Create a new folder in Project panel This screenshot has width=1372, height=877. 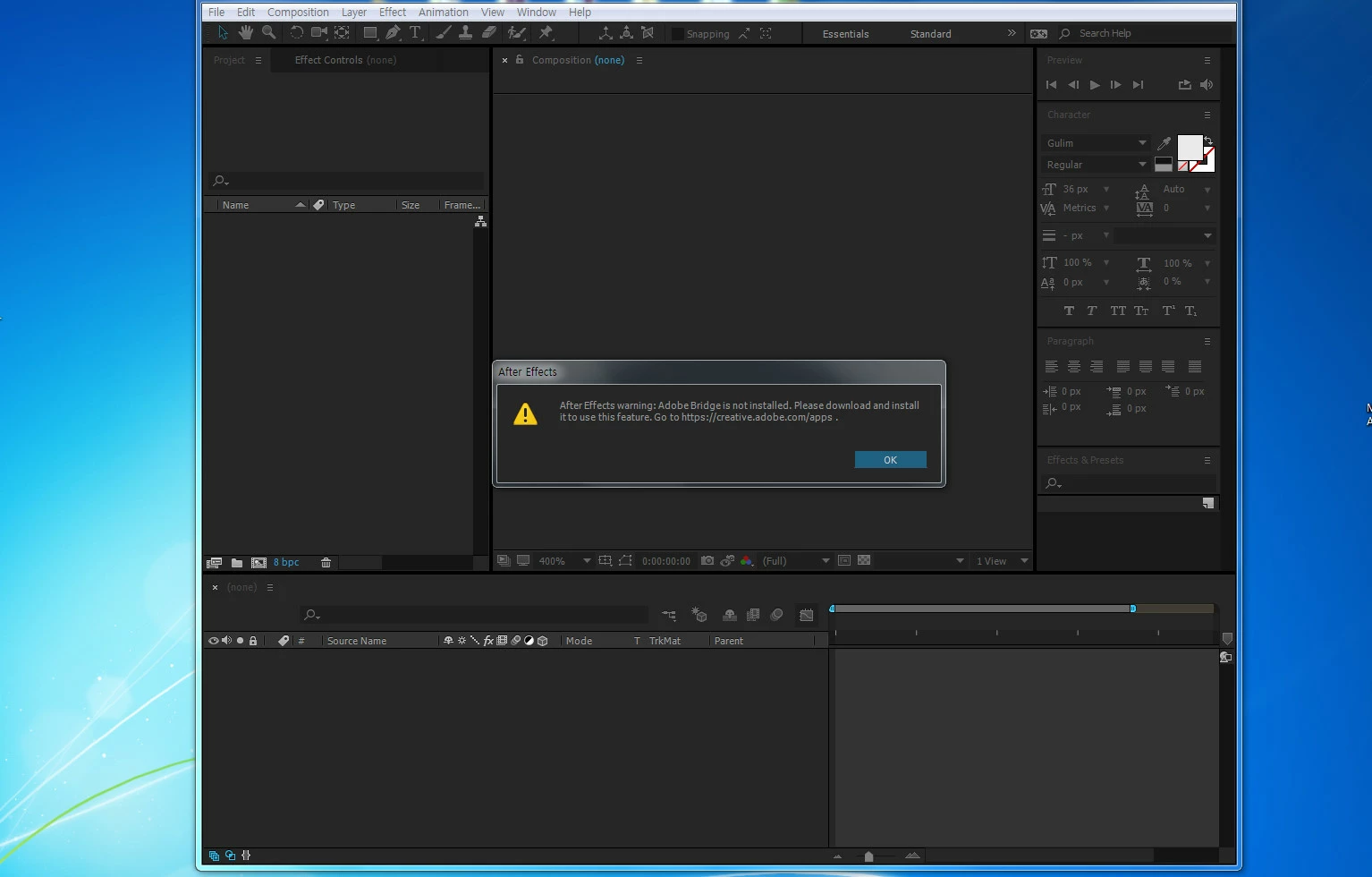(237, 563)
